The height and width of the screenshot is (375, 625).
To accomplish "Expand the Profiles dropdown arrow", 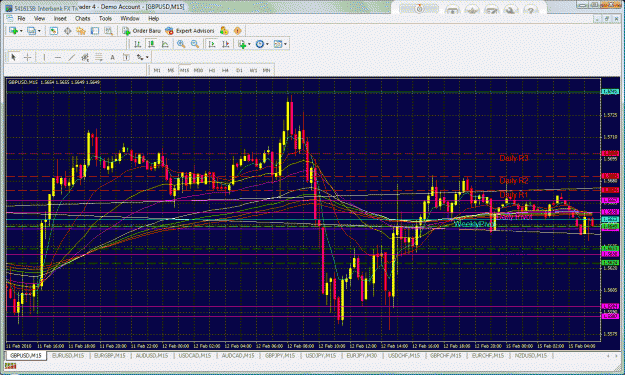I will coord(39,31).
